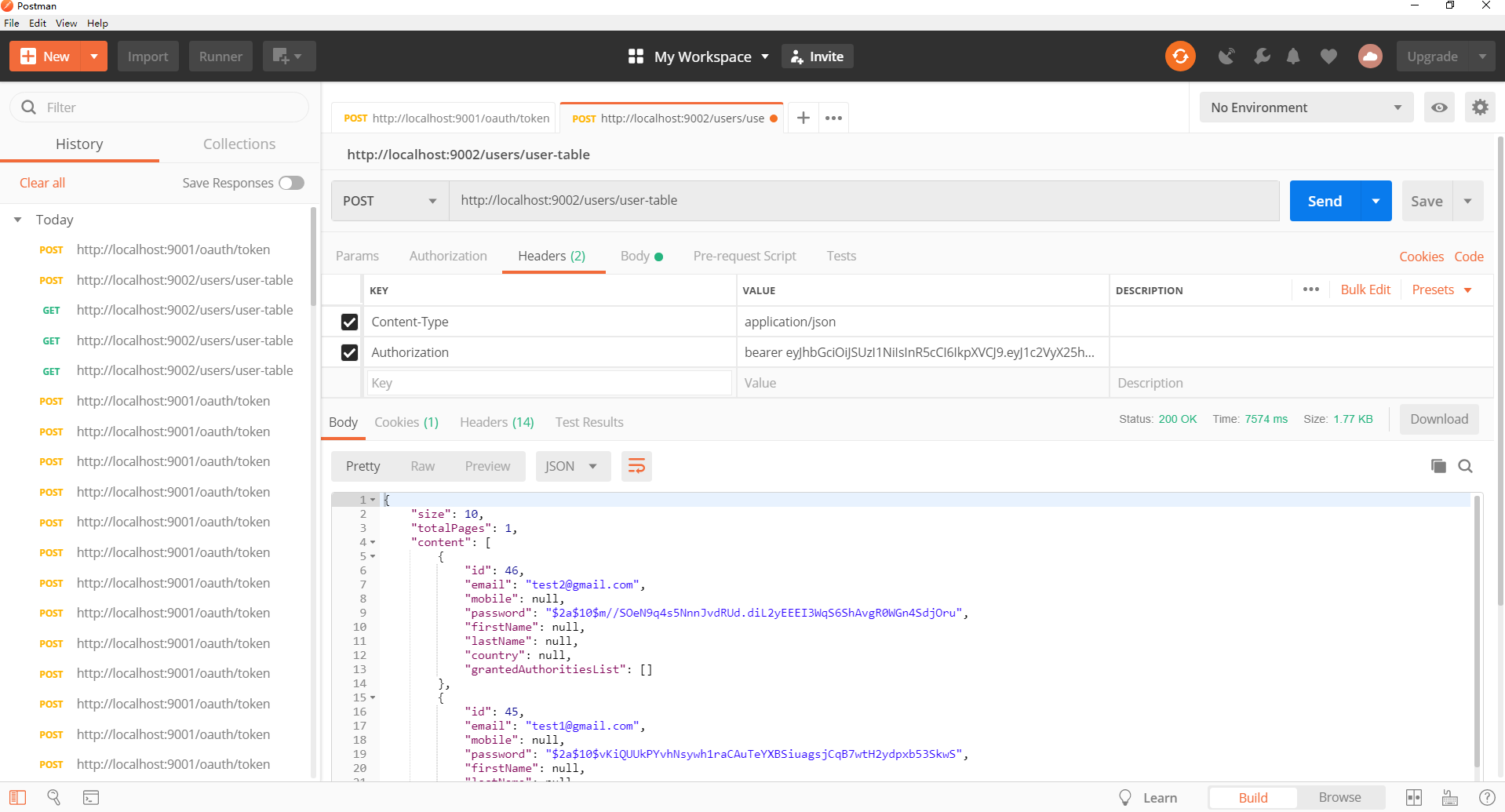Click the sync status icon
Viewport: 1505px width, 812px height.
(x=1179, y=56)
